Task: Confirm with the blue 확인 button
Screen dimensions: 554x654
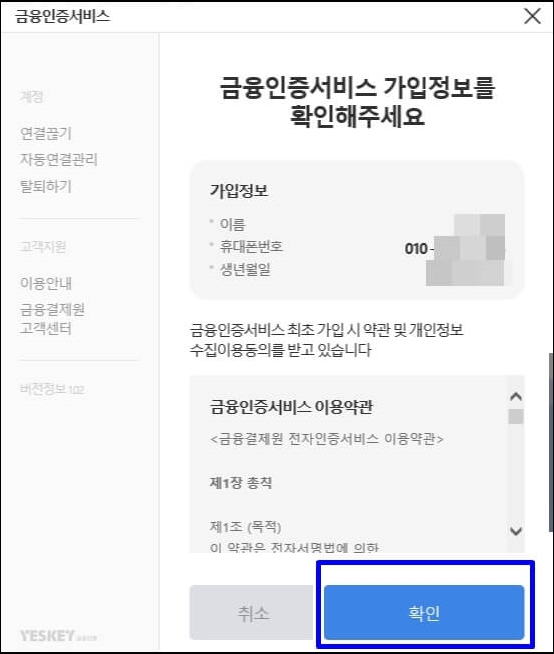Action: coord(424,612)
